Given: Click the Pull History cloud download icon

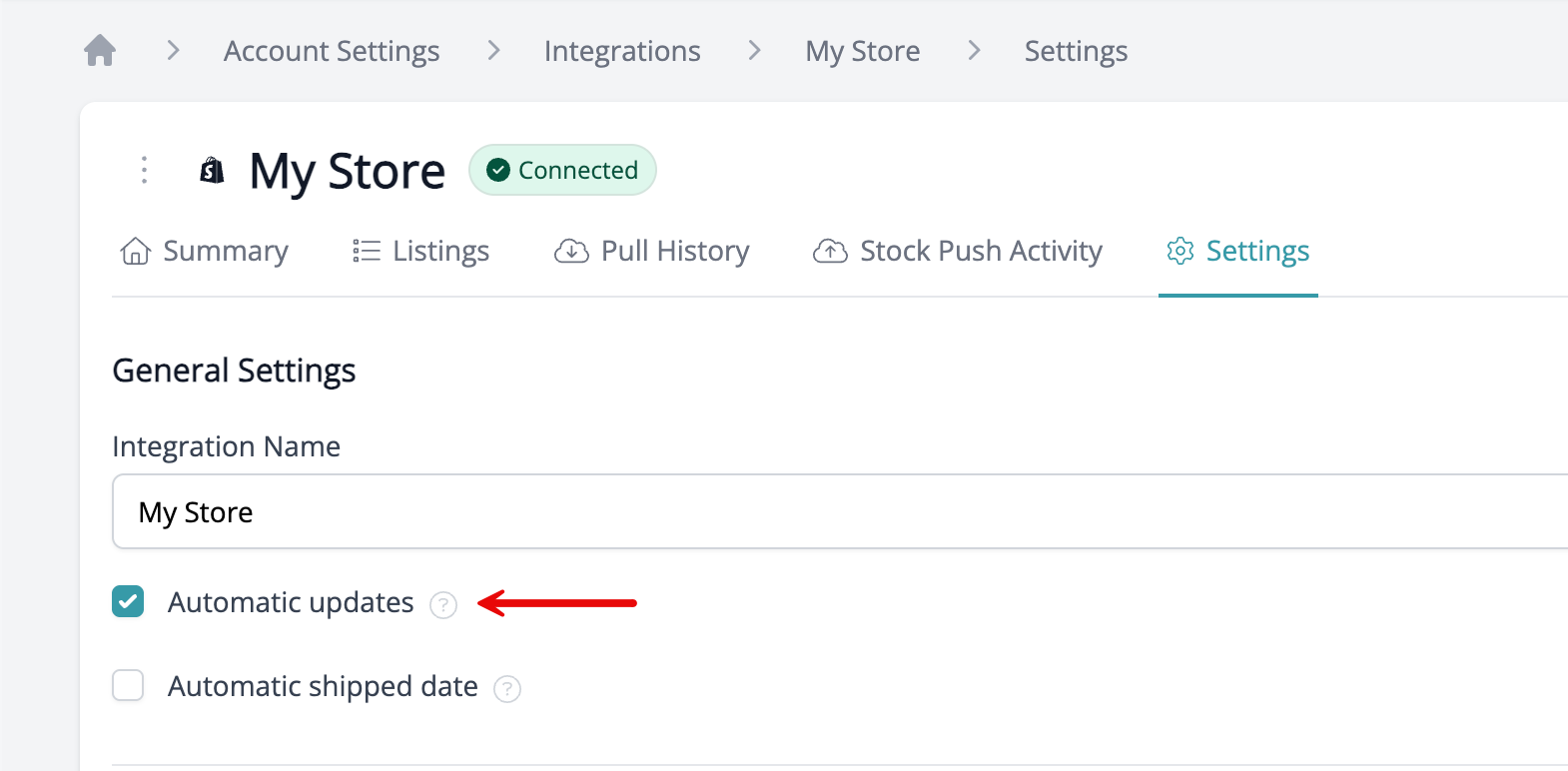Looking at the screenshot, I should 571,251.
